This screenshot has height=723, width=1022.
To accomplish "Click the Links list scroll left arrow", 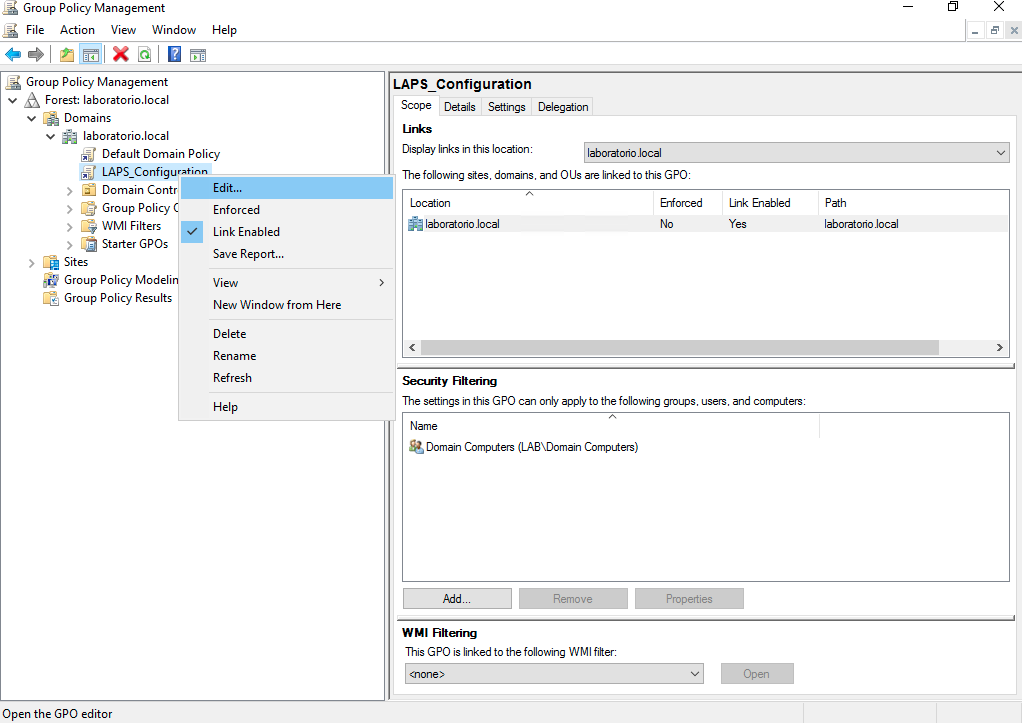I will (412, 347).
